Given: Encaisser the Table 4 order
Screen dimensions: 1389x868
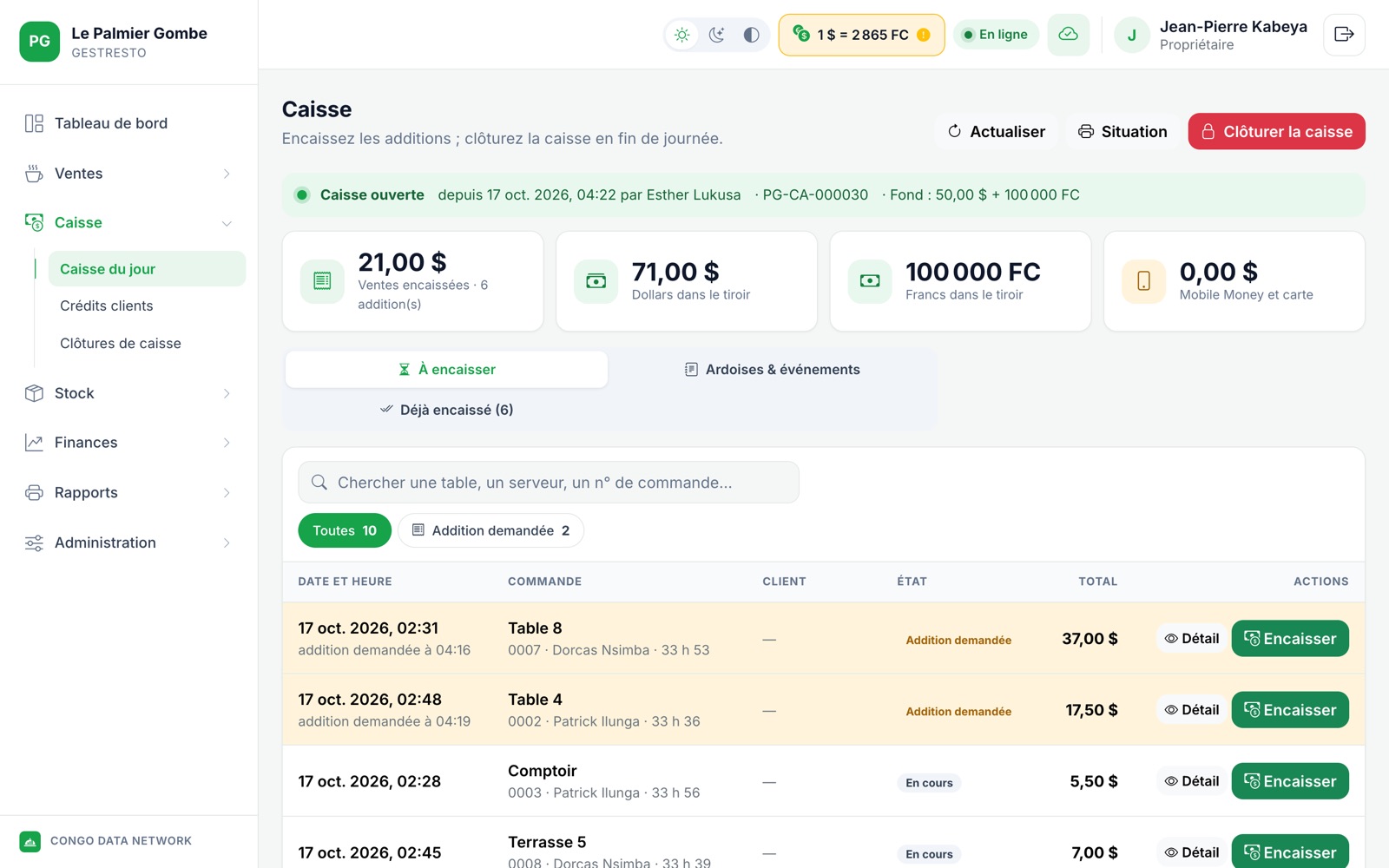Looking at the screenshot, I should 1290,710.
